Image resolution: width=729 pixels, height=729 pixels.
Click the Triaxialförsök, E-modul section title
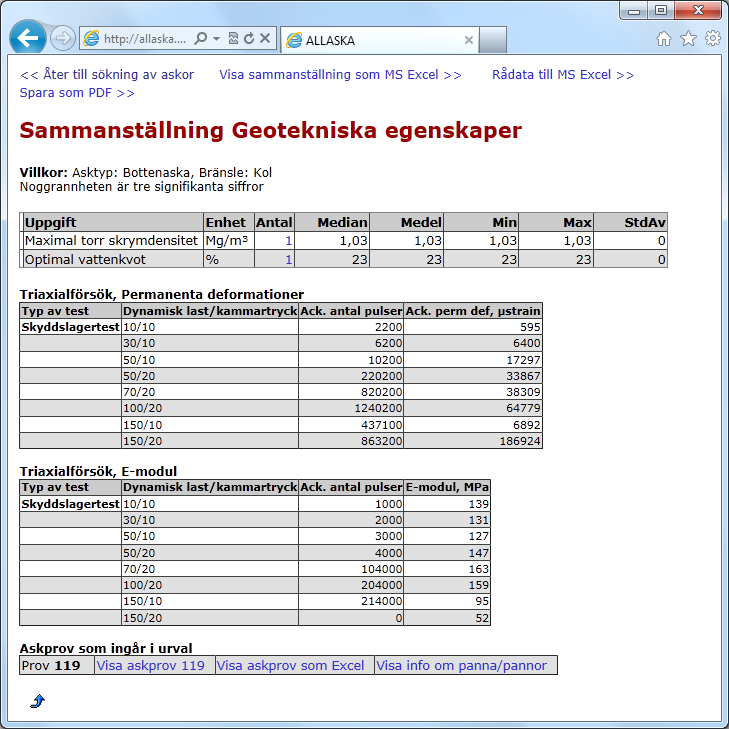tap(98, 471)
